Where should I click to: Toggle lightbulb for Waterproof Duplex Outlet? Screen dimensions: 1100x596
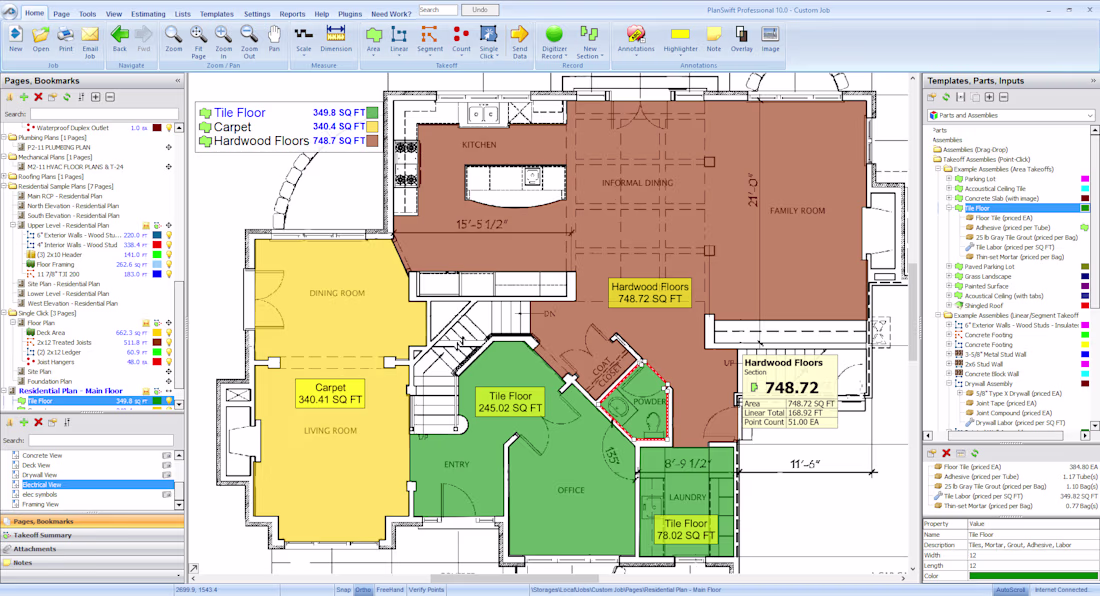(x=169, y=128)
